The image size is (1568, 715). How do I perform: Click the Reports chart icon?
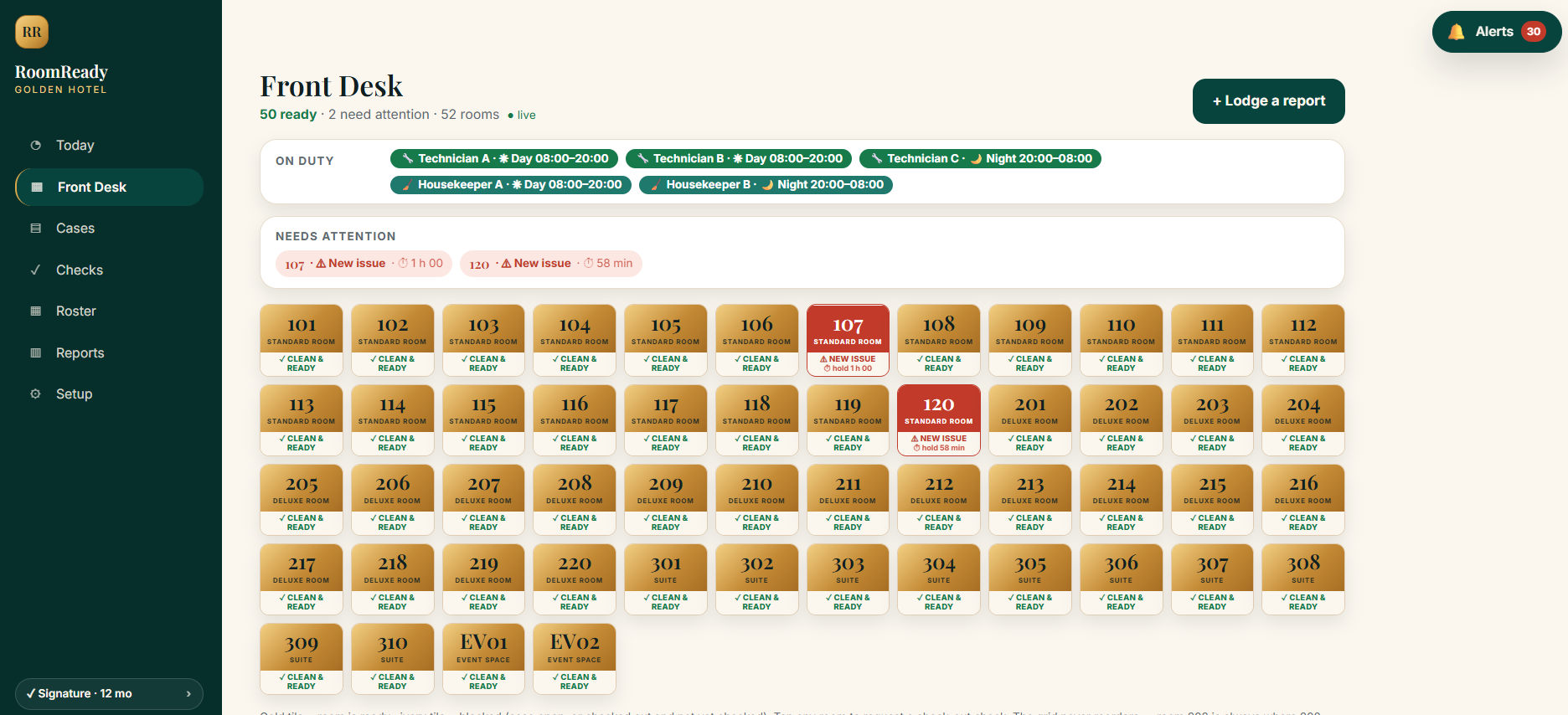coord(36,352)
